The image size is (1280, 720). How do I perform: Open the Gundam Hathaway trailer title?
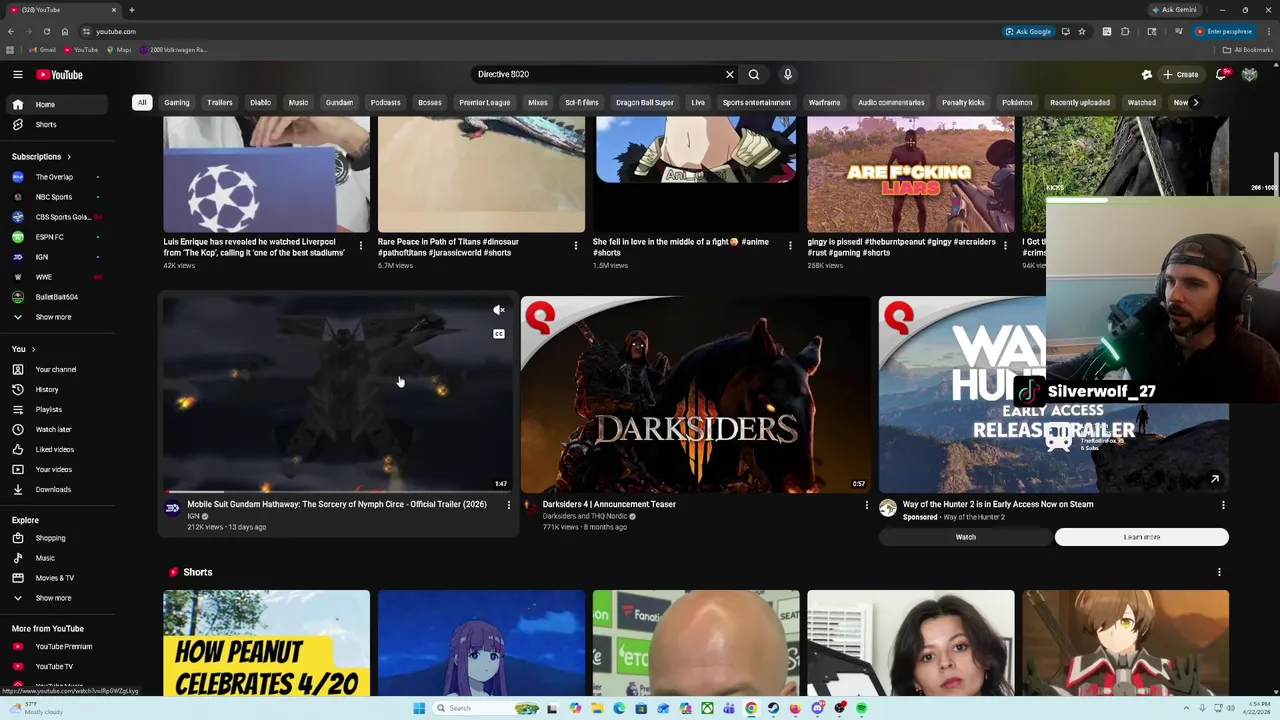tap(337, 504)
